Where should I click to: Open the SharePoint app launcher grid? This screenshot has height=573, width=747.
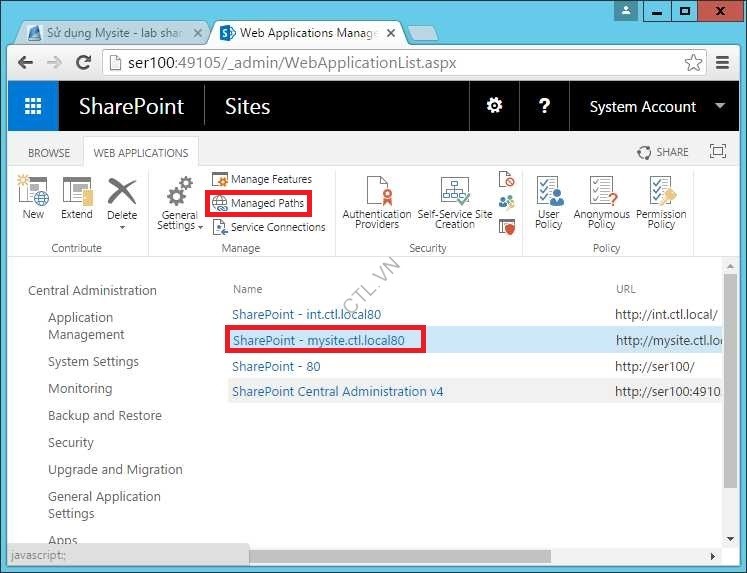pyautogui.click(x=33, y=107)
